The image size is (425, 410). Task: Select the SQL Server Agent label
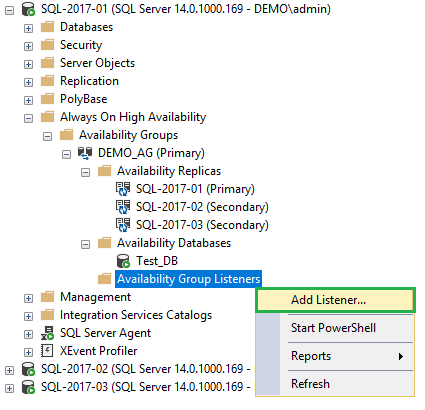(x=105, y=333)
